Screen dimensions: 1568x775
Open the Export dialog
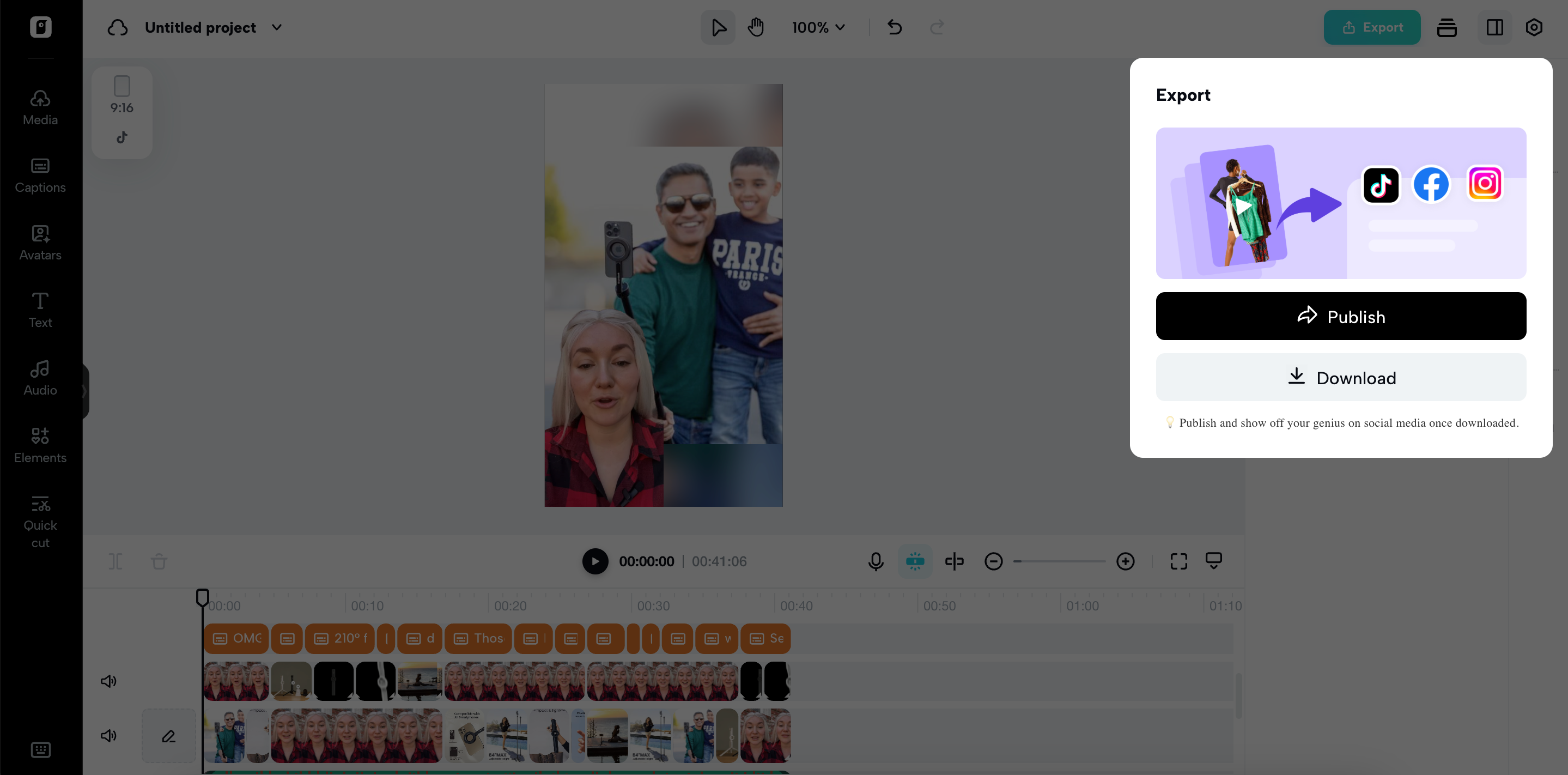coord(1371,27)
